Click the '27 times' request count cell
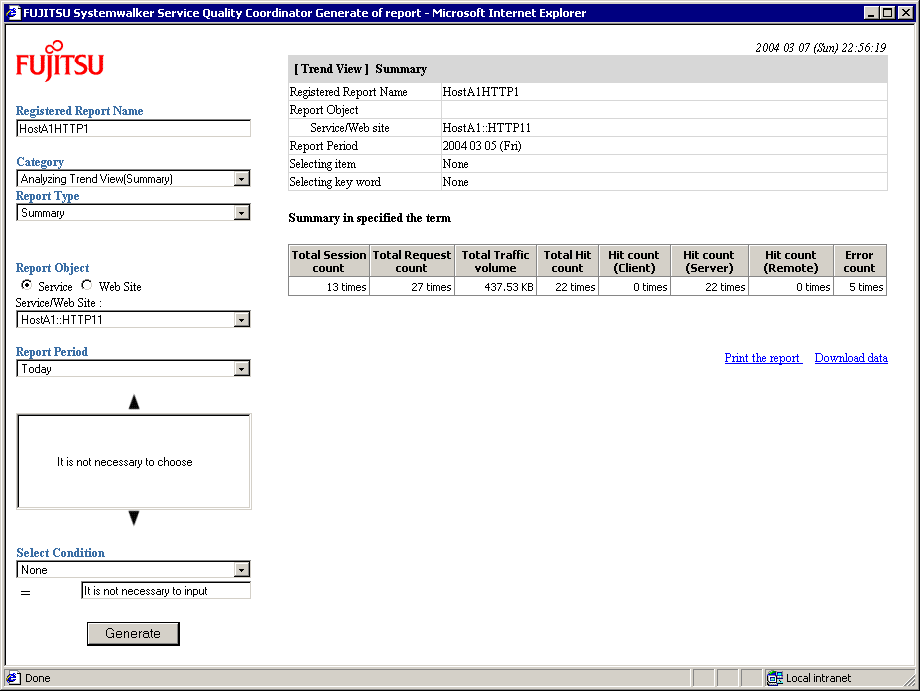This screenshot has width=920, height=691. pos(412,286)
